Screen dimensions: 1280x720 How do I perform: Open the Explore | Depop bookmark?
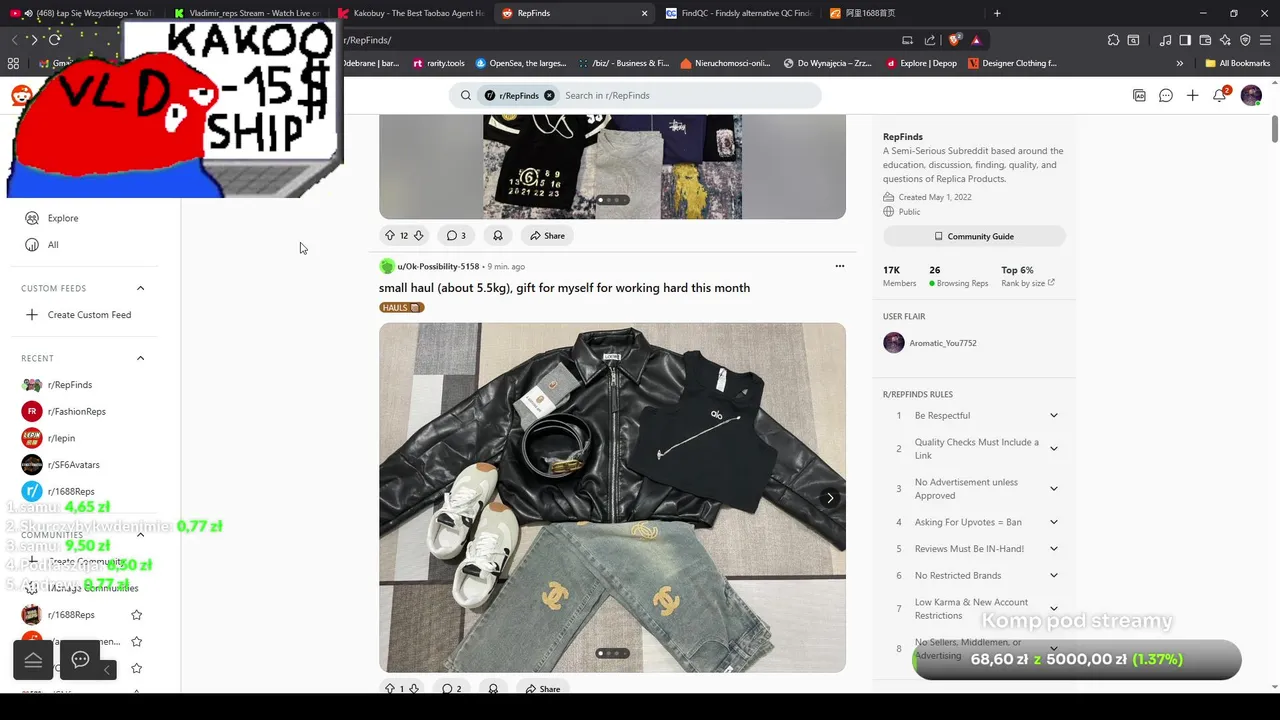920,63
